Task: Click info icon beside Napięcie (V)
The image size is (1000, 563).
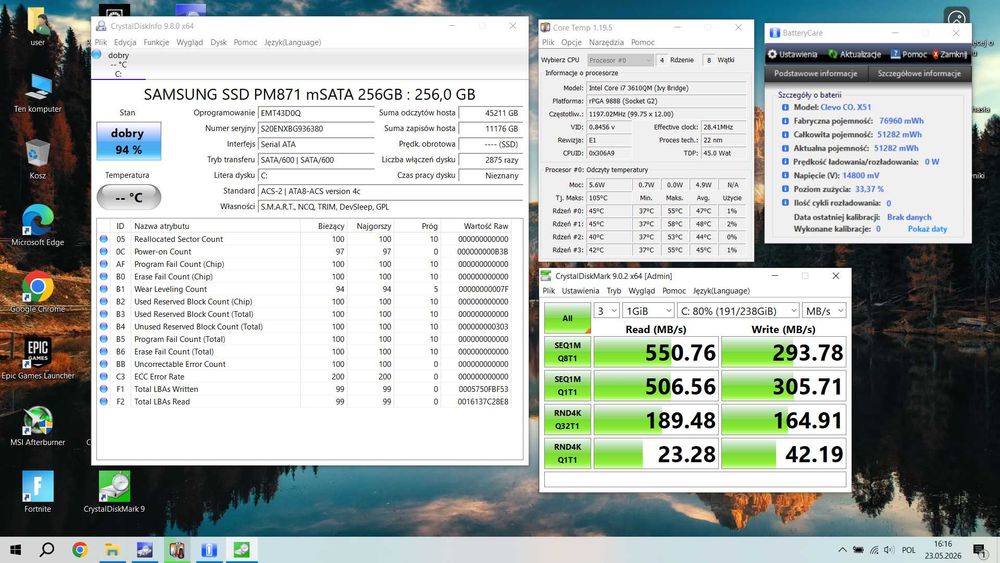Action: (x=785, y=175)
